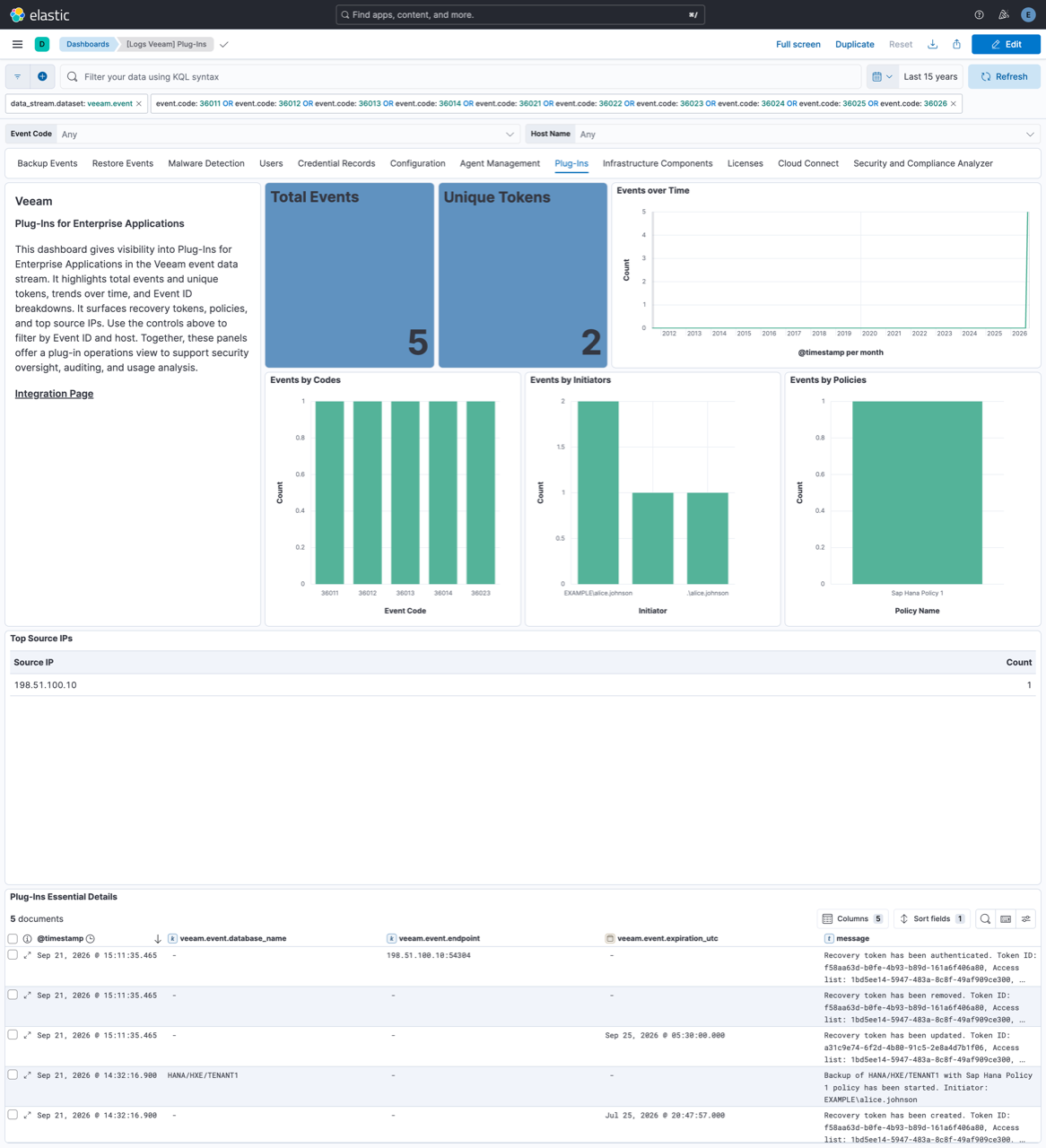Open the main navigation hamburger menu

17,44
